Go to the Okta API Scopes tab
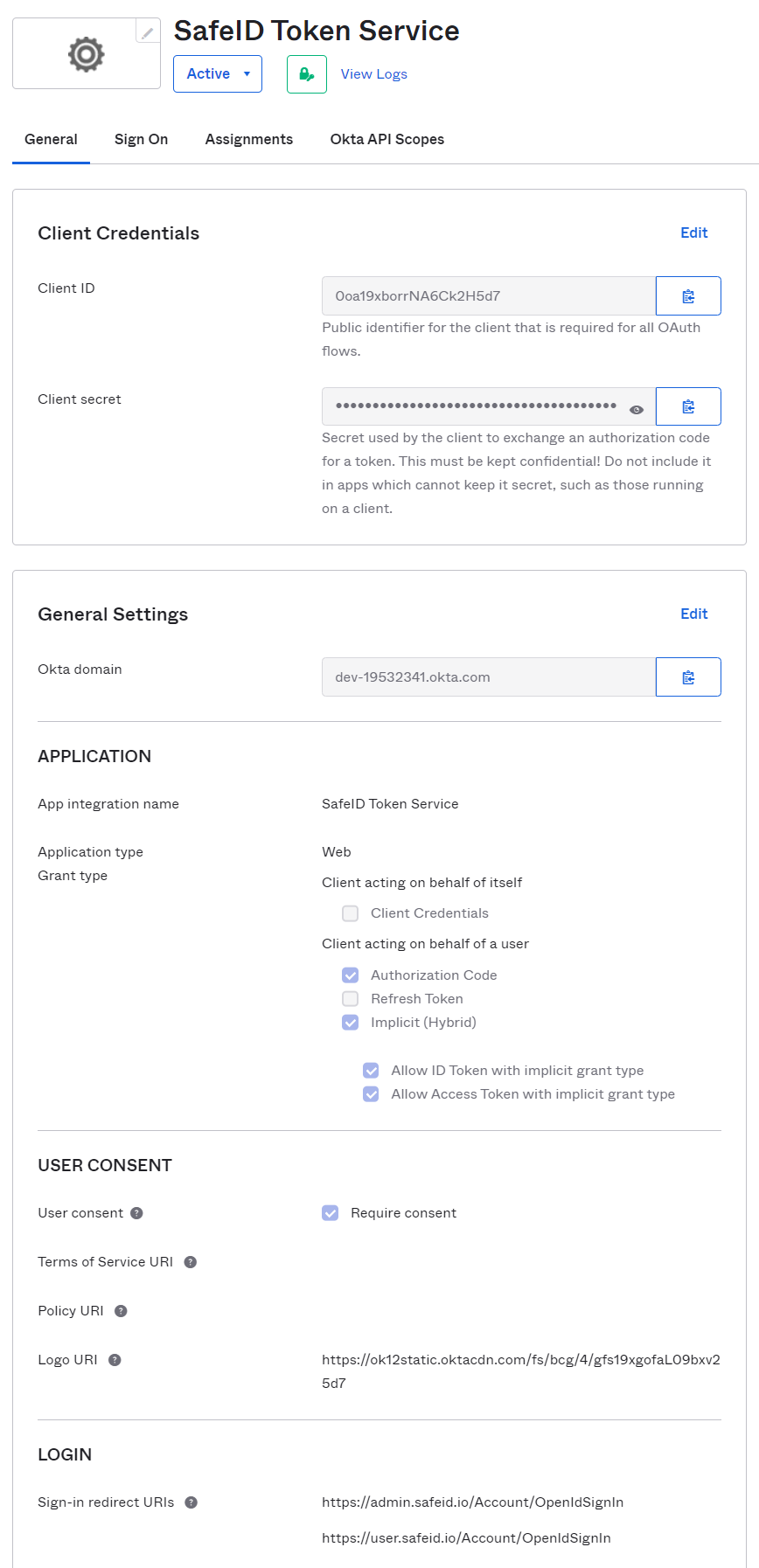 386,140
